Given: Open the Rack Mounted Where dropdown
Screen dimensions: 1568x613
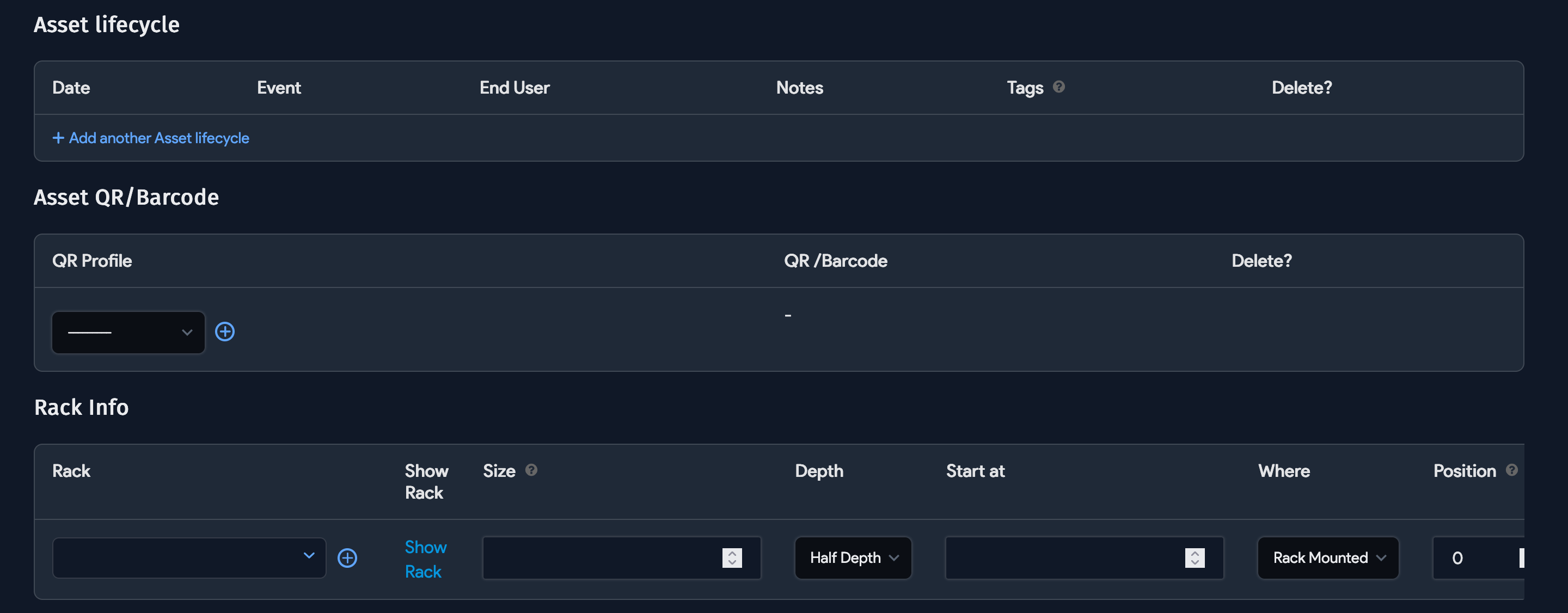Looking at the screenshot, I should pos(1327,557).
